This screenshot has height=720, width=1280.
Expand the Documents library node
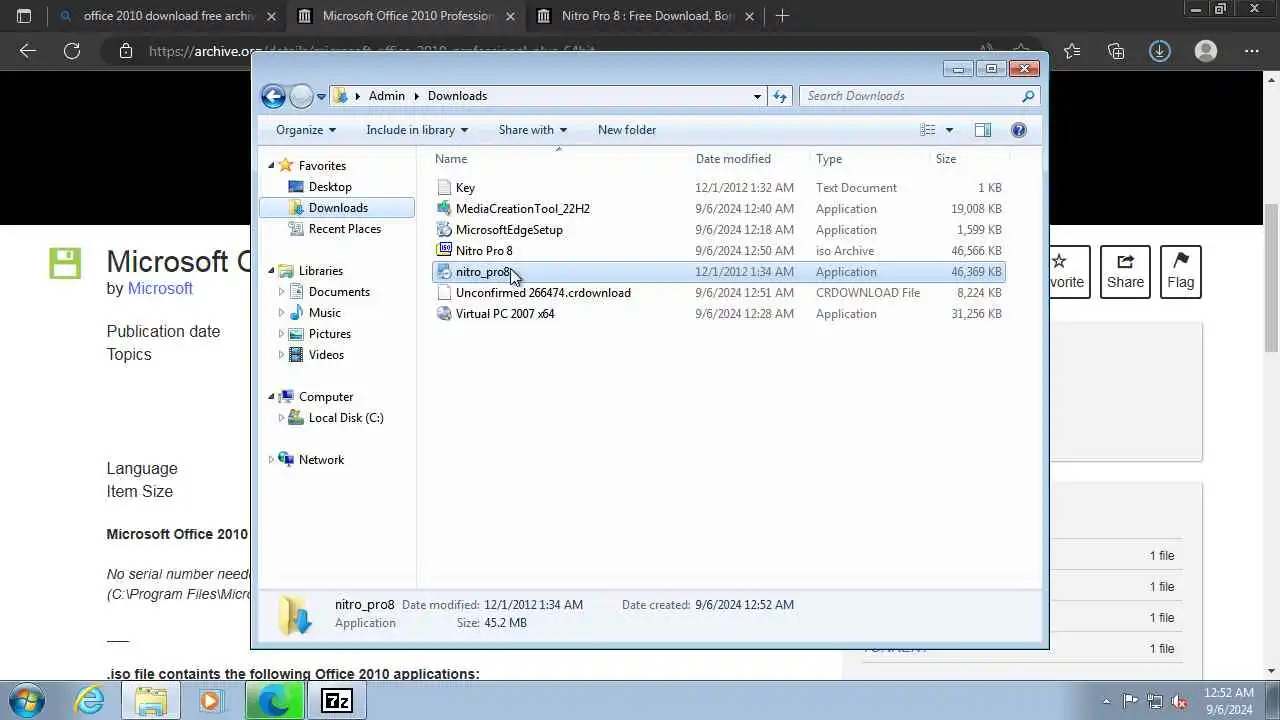pyautogui.click(x=281, y=292)
